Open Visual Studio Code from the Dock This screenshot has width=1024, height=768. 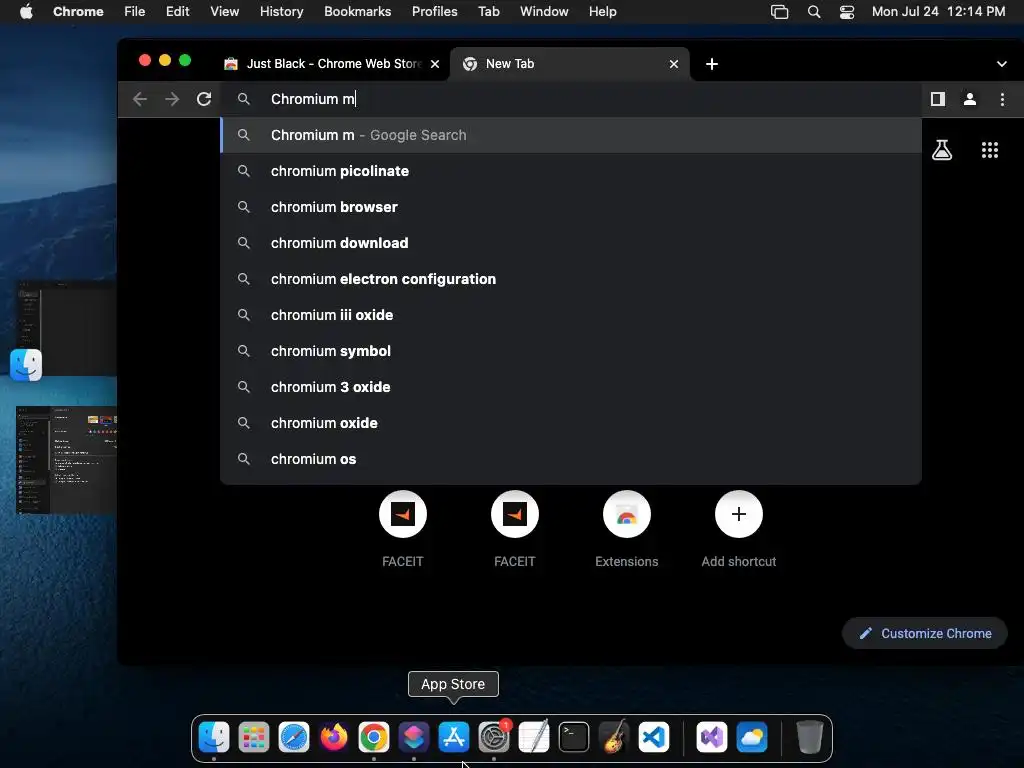click(654, 737)
